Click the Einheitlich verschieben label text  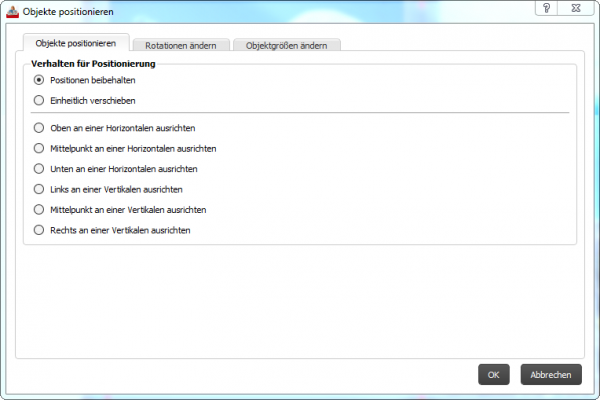93,101
